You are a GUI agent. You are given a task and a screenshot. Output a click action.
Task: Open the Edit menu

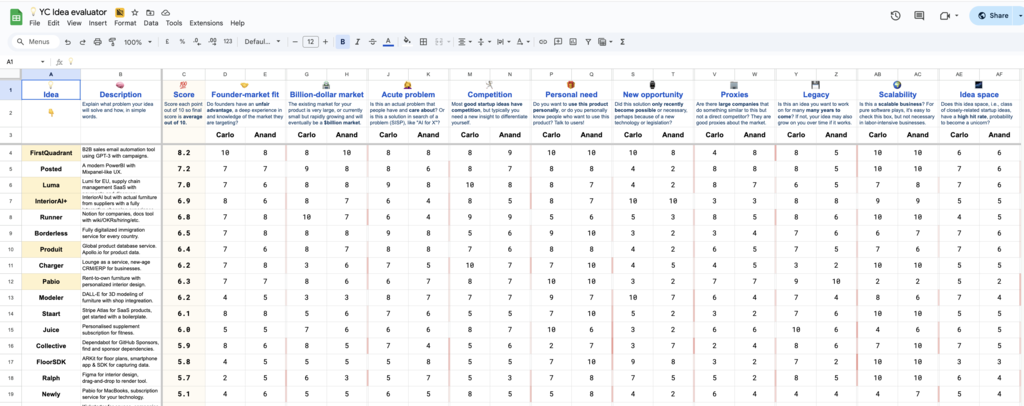point(54,23)
